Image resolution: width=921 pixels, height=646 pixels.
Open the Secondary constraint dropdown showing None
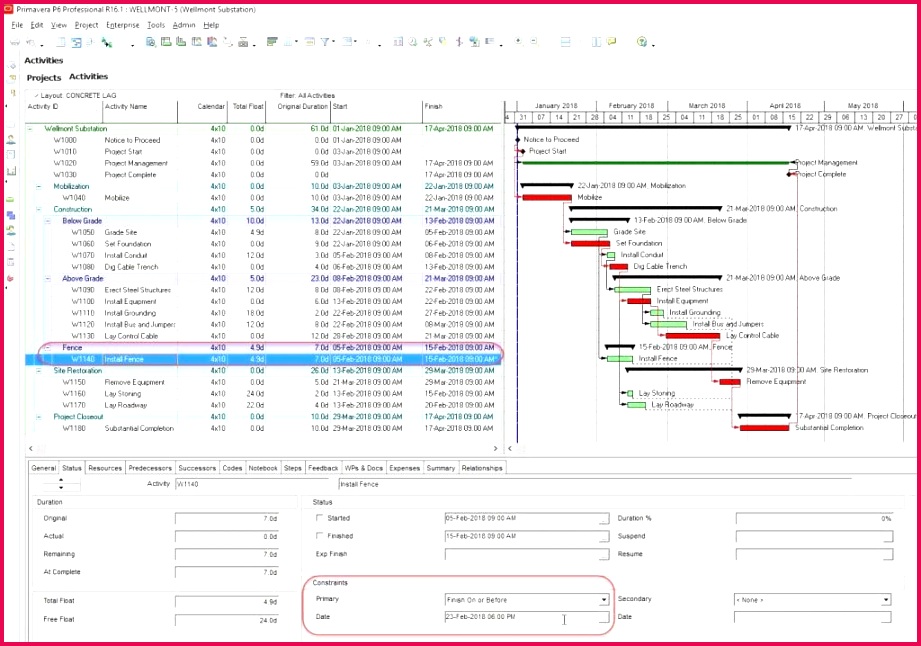click(x=886, y=599)
